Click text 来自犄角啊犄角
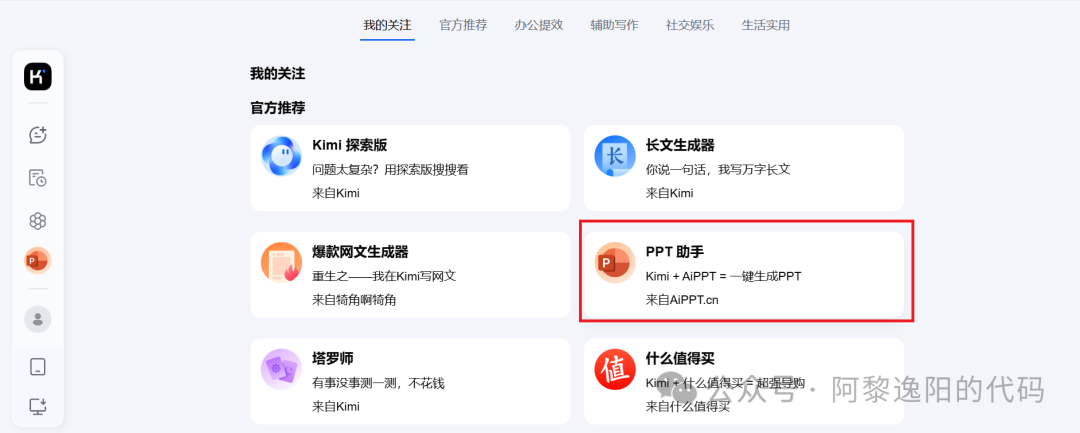1080x433 pixels. click(x=354, y=300)
